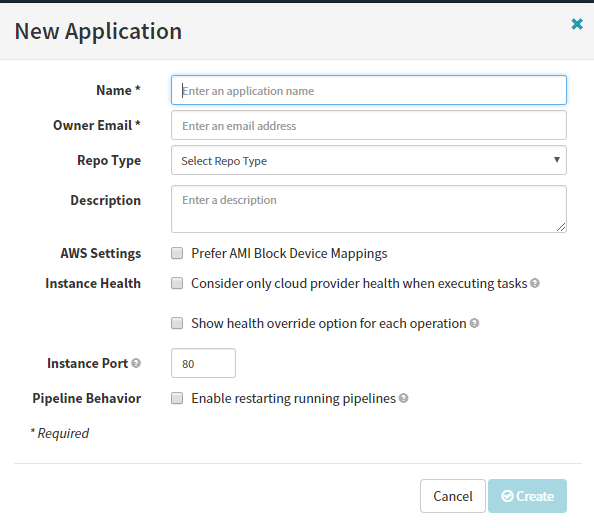Open help icon beside health override option
This screenshot has width=594, height=528.
pyautogui.click(x=474, y=323)
